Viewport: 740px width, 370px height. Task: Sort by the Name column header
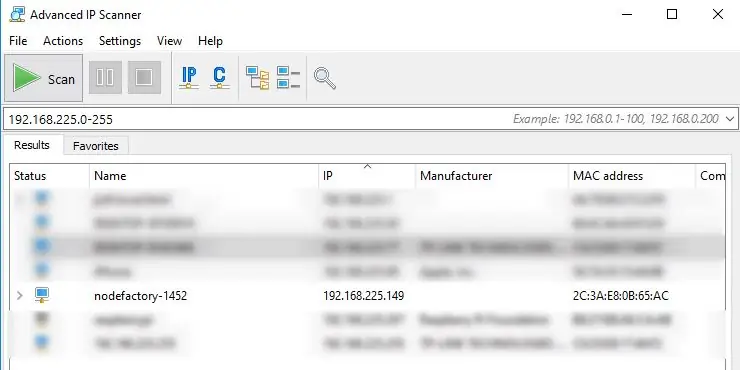tap(204, 176)
